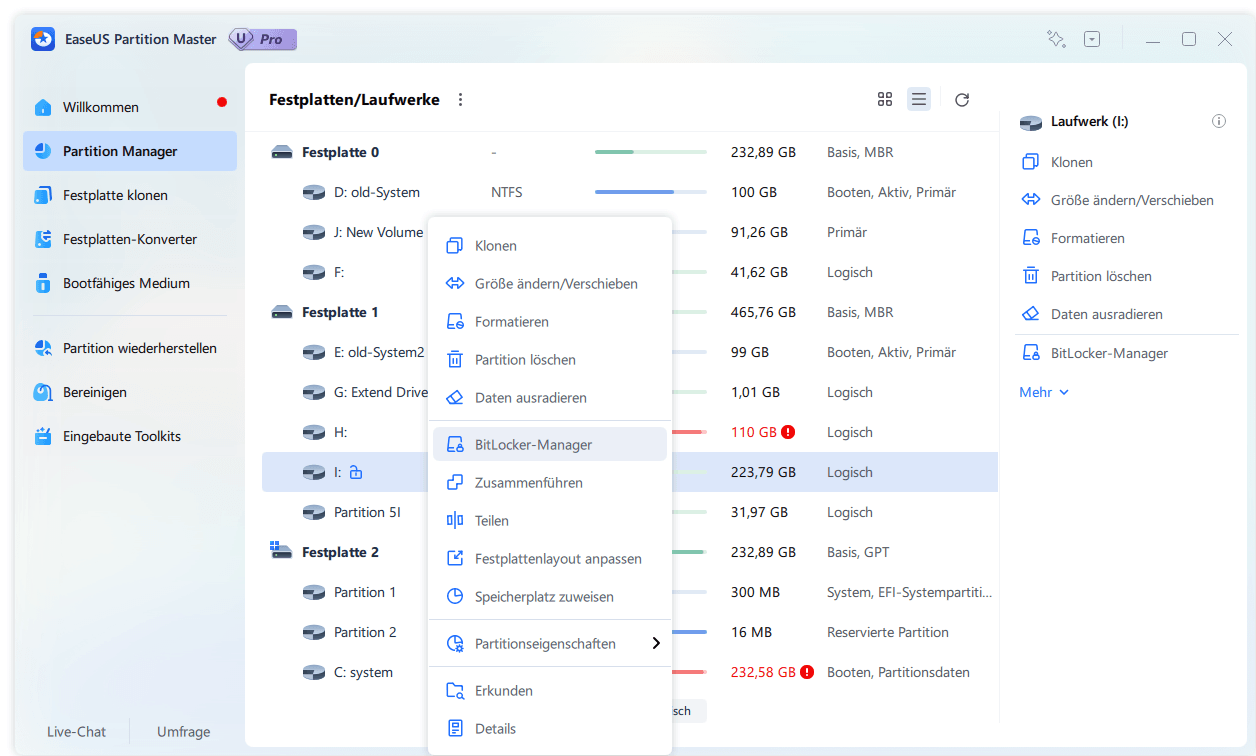The width and height of the screenshot is (1256, 756).
Task: Open the title bar dropdown box icon
Action: click(1092, 39)
